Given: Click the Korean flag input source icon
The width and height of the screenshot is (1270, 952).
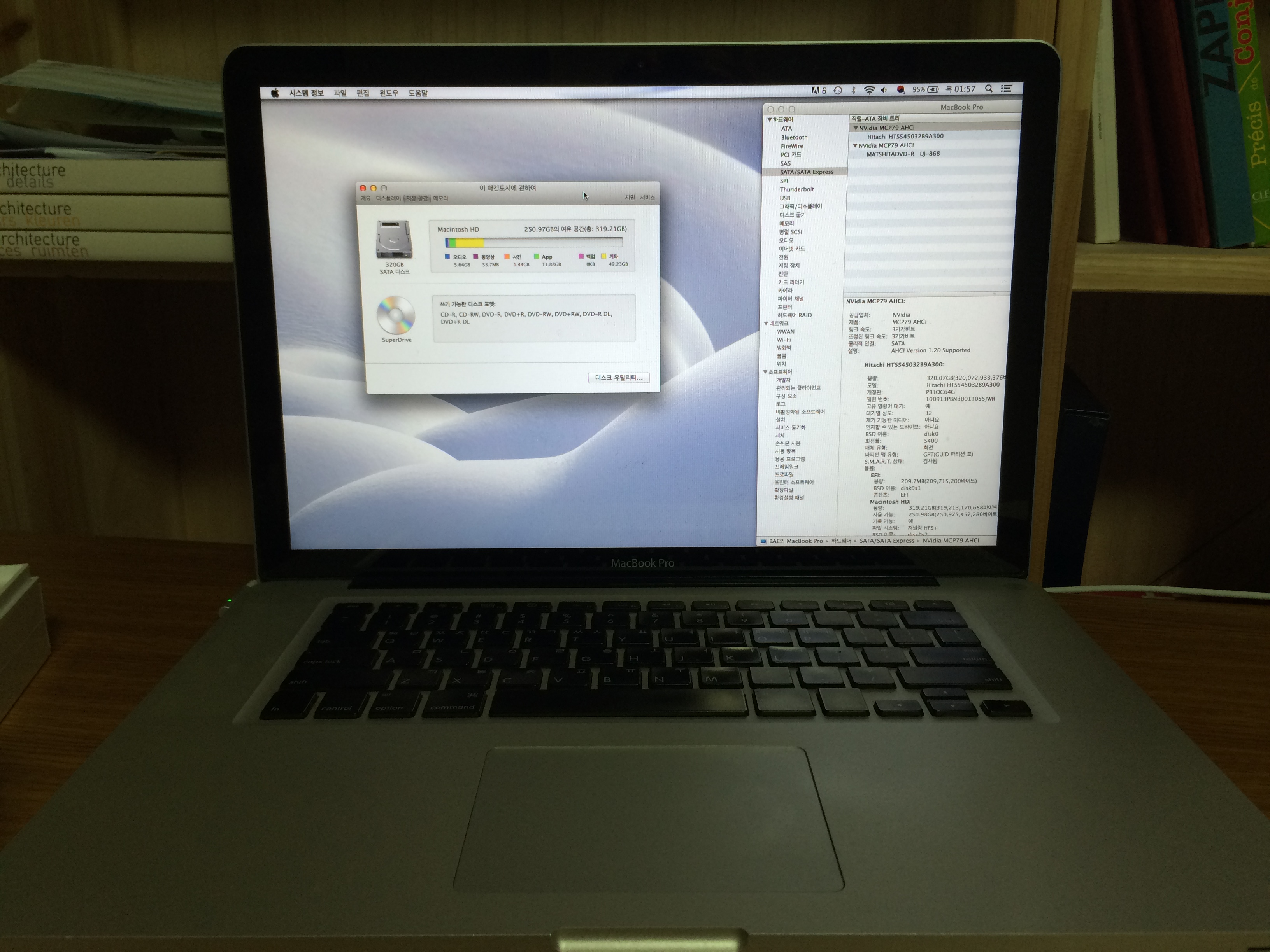Looking at the screenshot, I should tap(901, 89).
